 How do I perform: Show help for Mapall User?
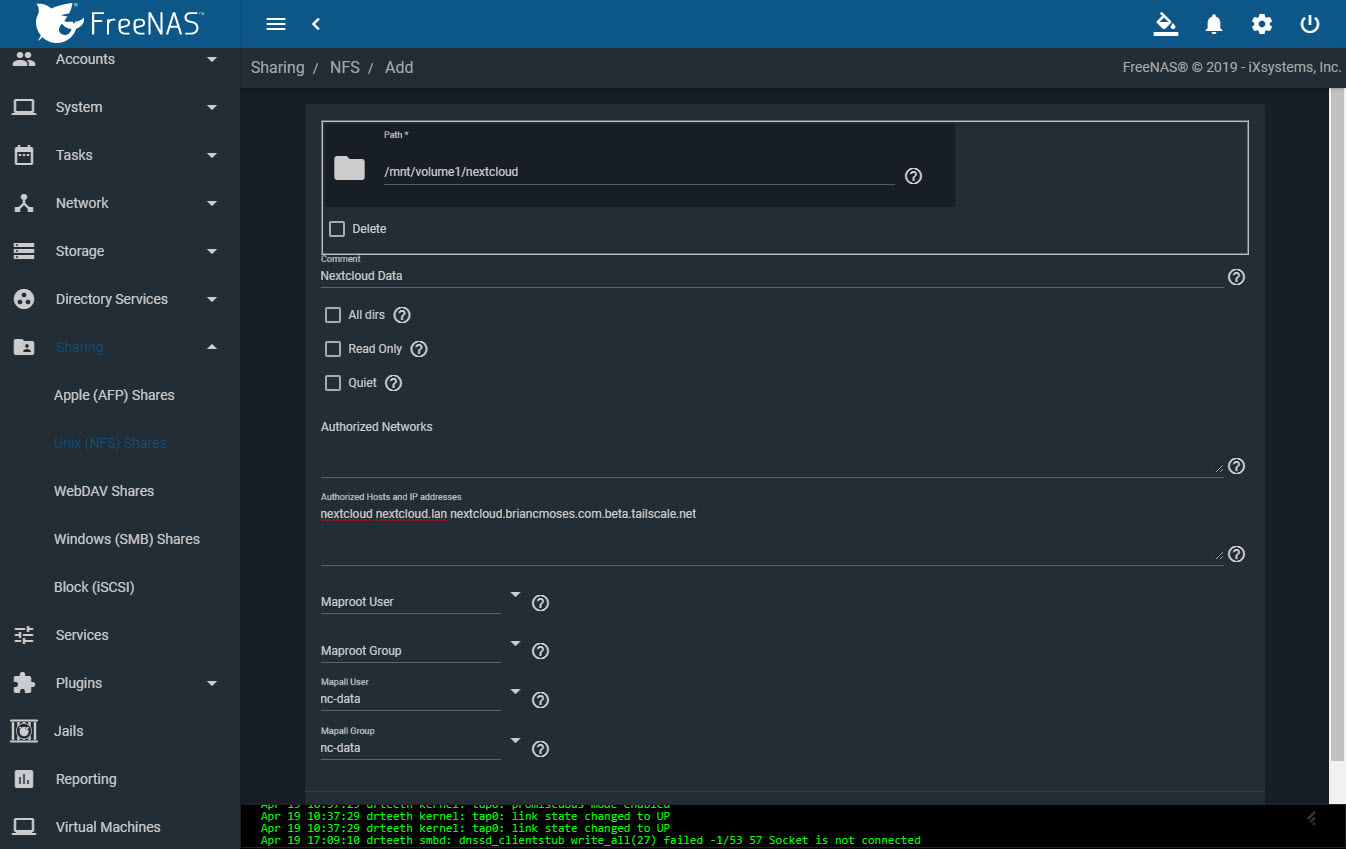[541, 700]
